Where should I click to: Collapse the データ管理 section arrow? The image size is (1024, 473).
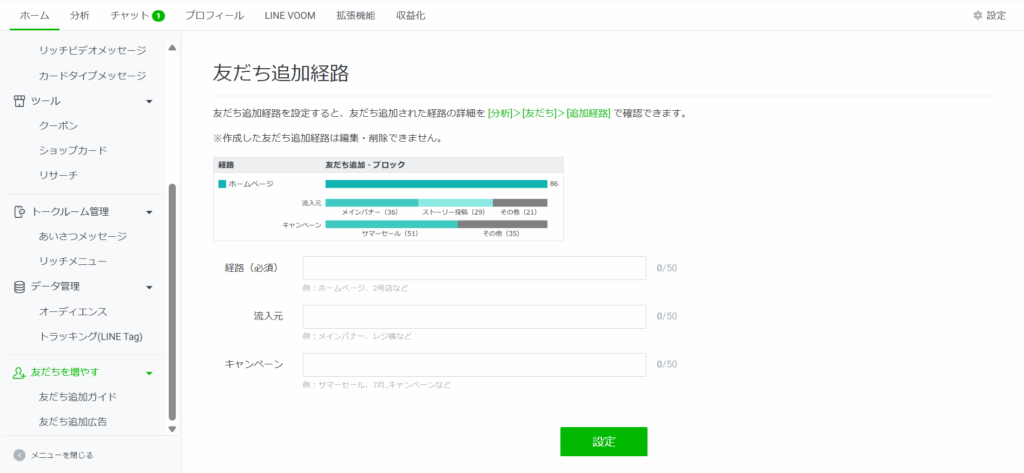[149, 287]
